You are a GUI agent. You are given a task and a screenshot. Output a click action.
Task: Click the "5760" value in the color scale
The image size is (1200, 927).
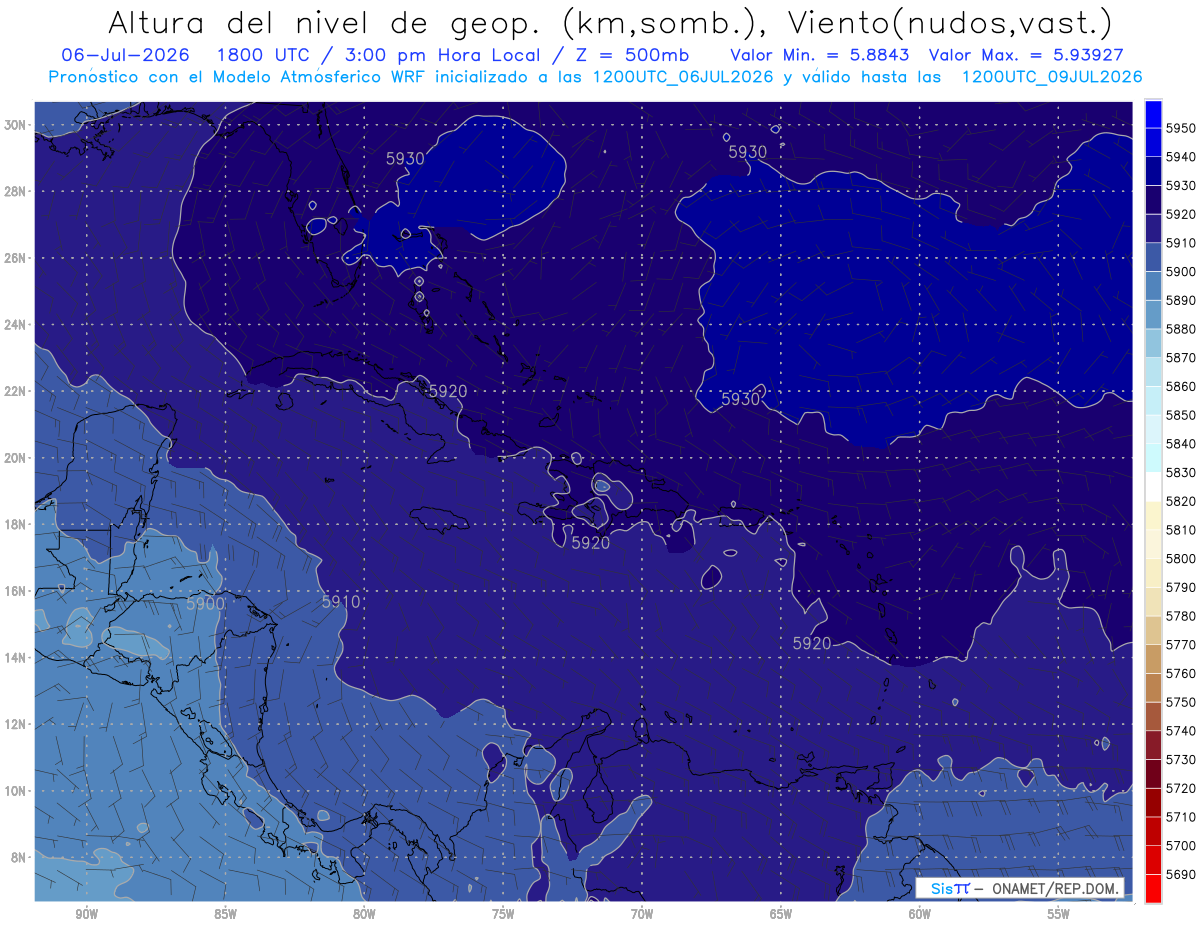tap(1181, 673)
